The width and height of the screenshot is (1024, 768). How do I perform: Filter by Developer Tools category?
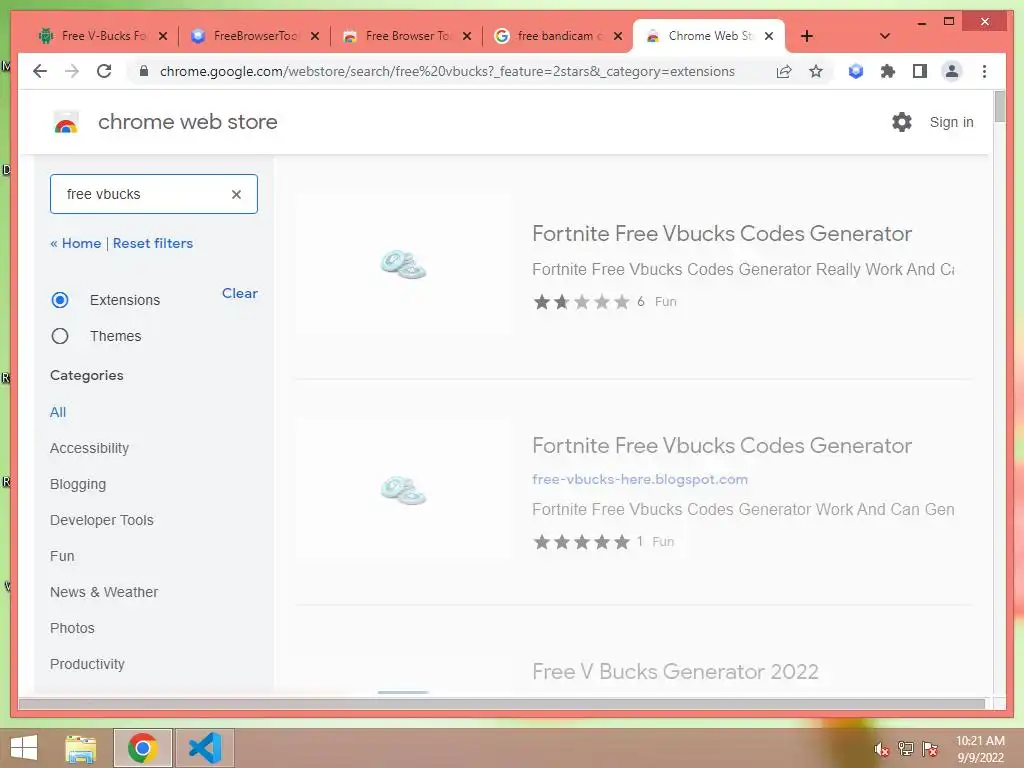point(102,520)
